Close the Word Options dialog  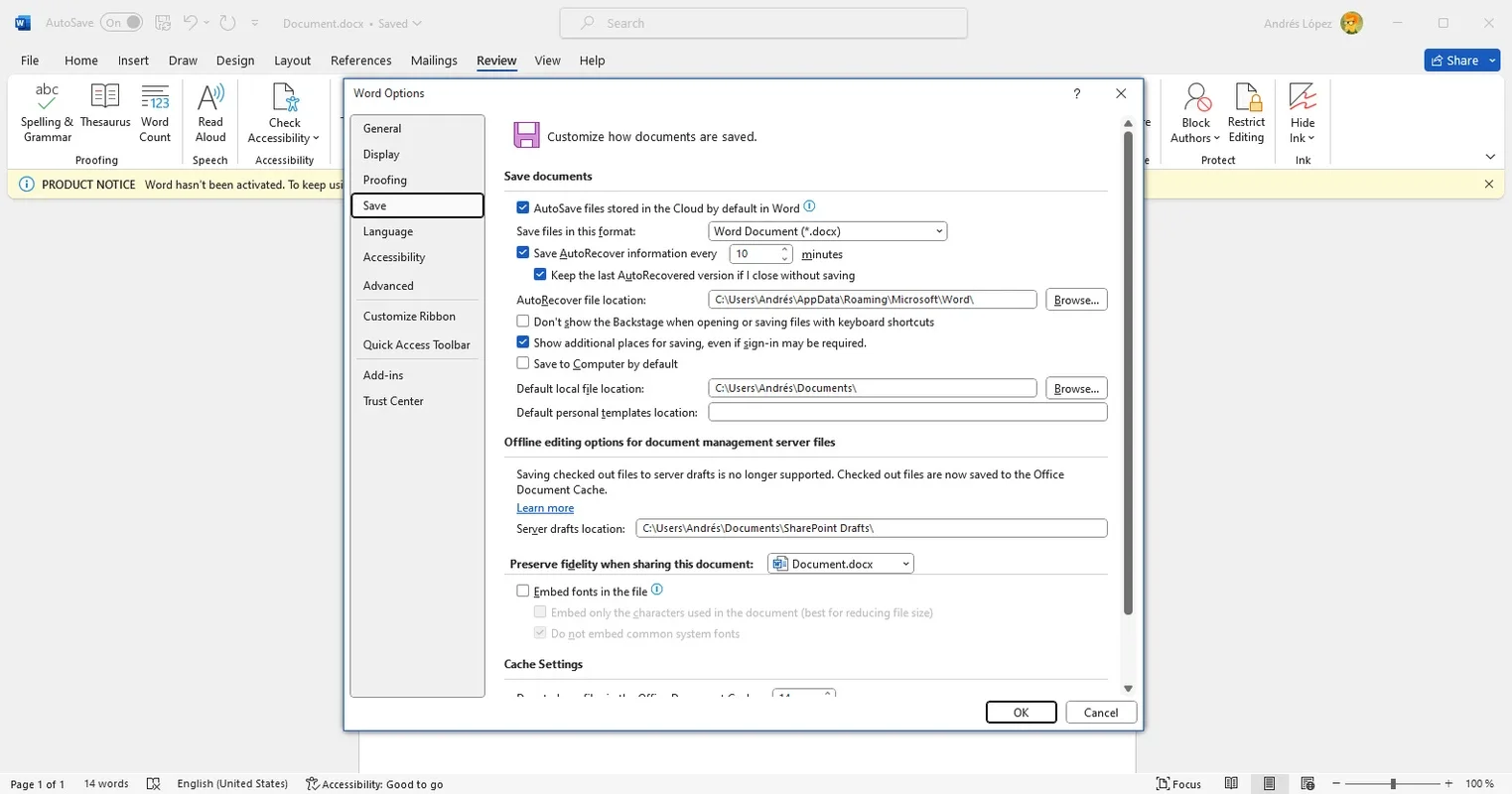(x=1121, y=93)
